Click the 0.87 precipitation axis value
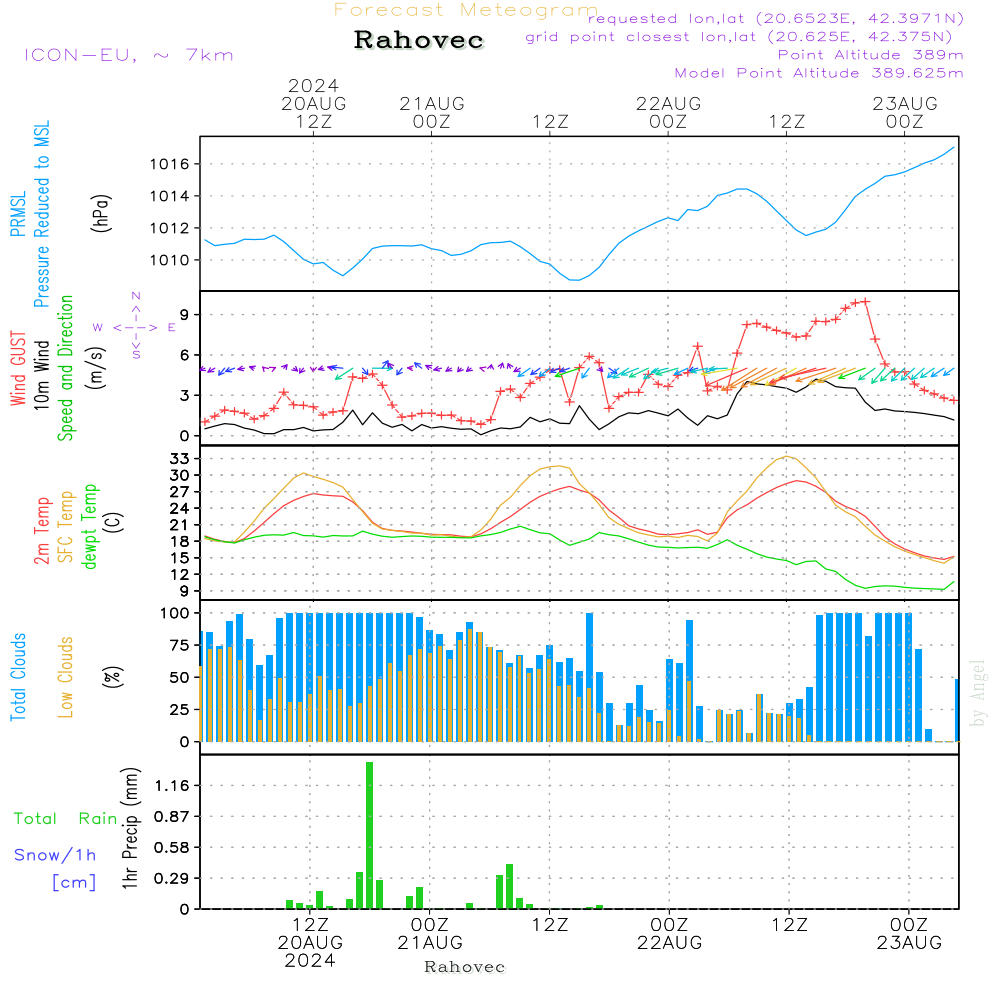Screen dimensions: 1000x1000 (x=172, y=817)
